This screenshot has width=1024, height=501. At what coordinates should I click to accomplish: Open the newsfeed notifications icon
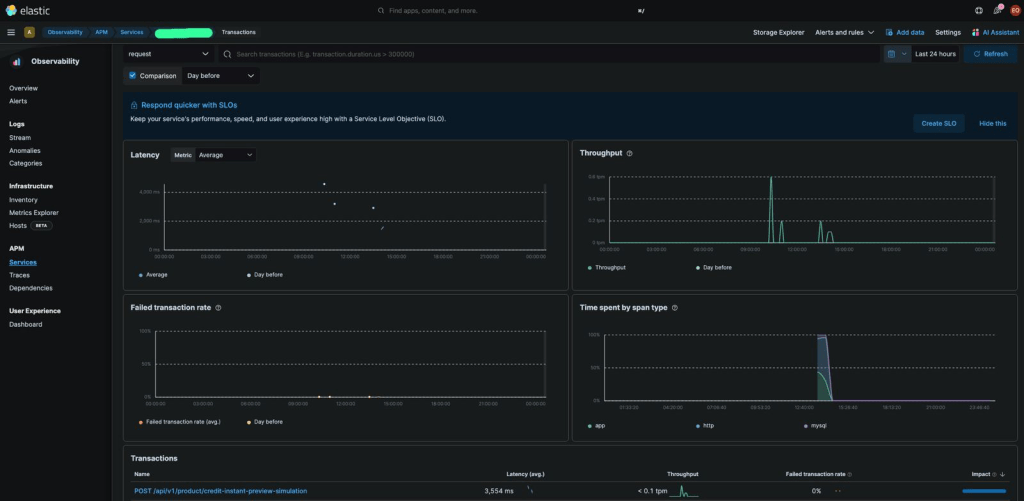(x=996, y=10)
